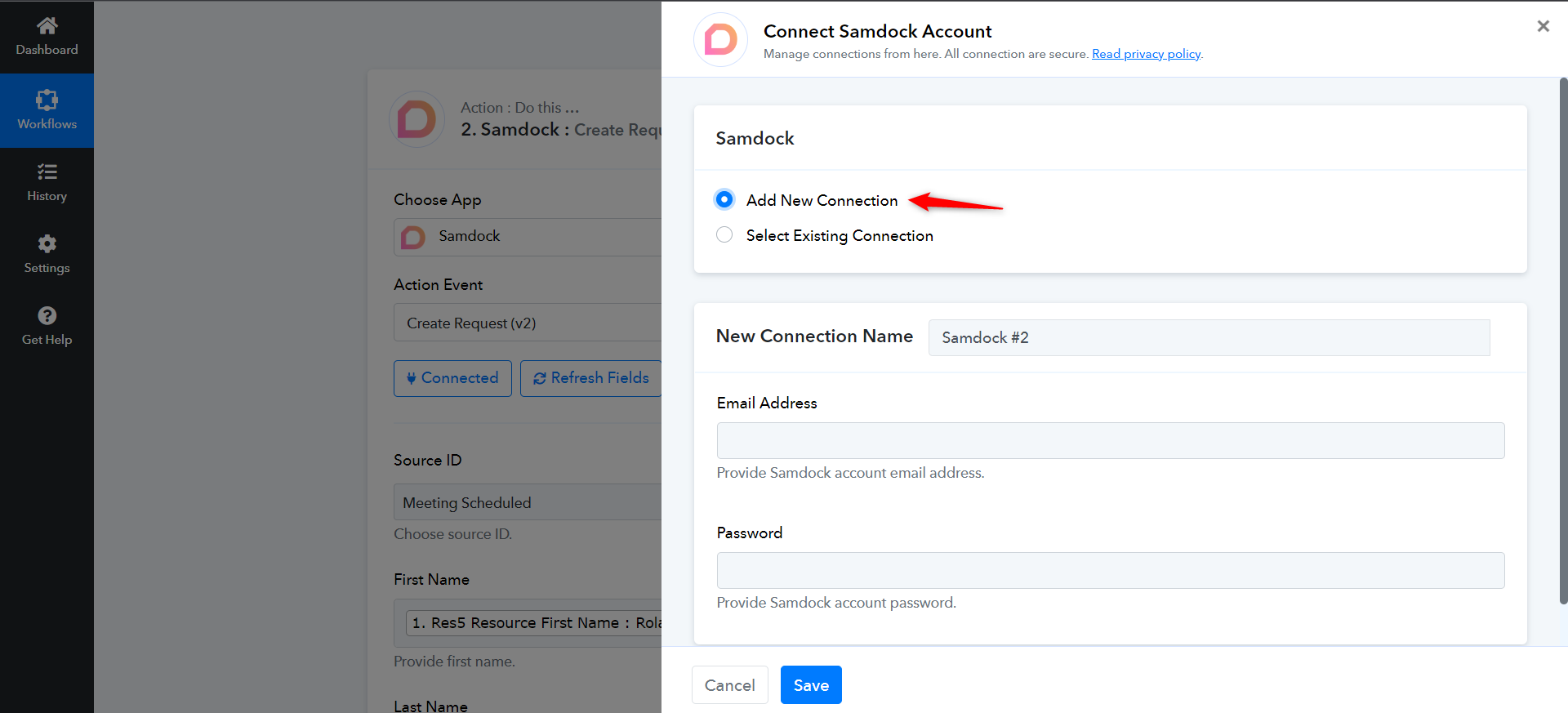Click the Samdock icon in Choose App field
This screenshot has height=713, width=1568.
click(x=413, y=237)
